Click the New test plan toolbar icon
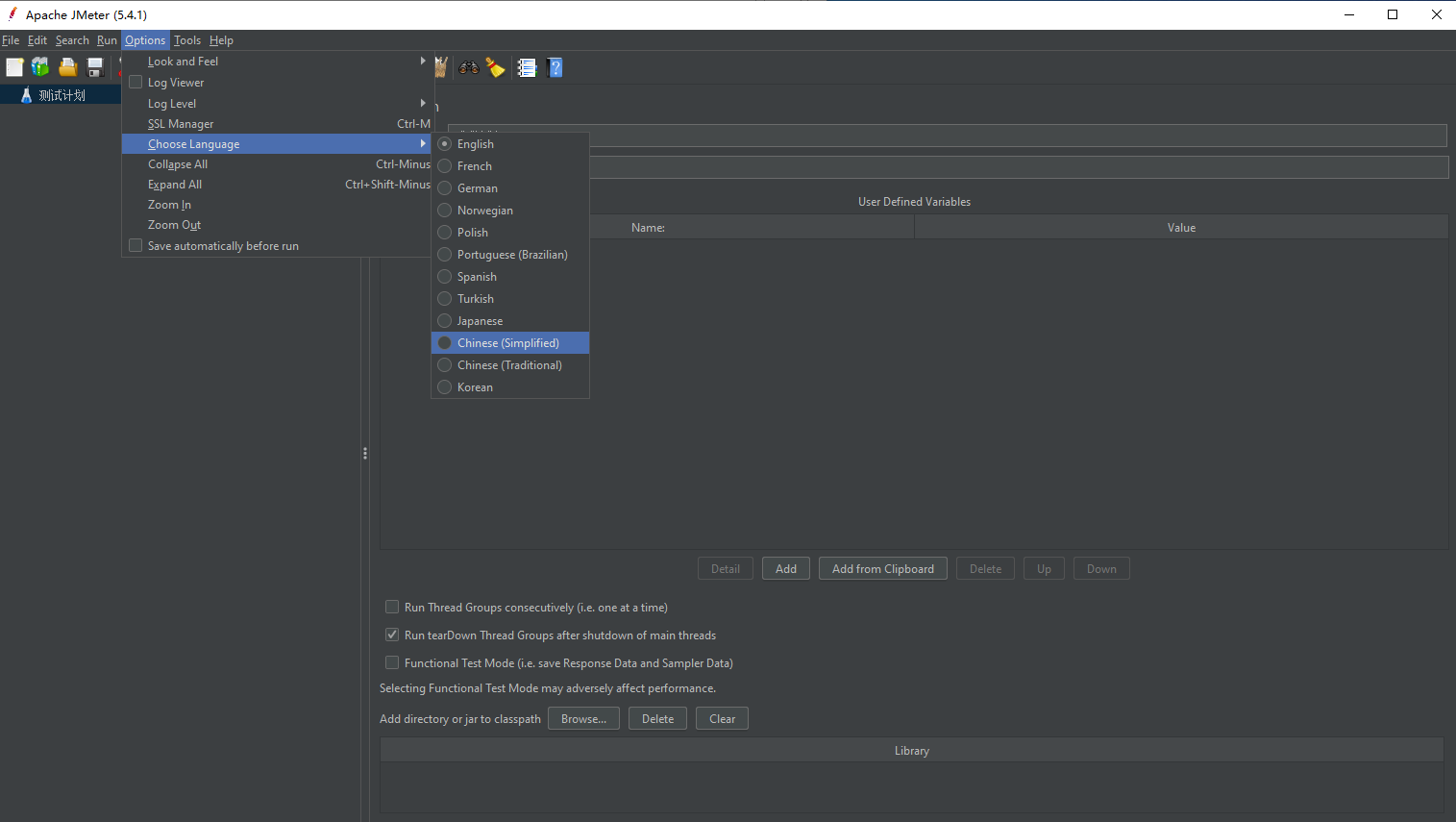This screenshot has width=1456, height=822. (x=14, y=67)
